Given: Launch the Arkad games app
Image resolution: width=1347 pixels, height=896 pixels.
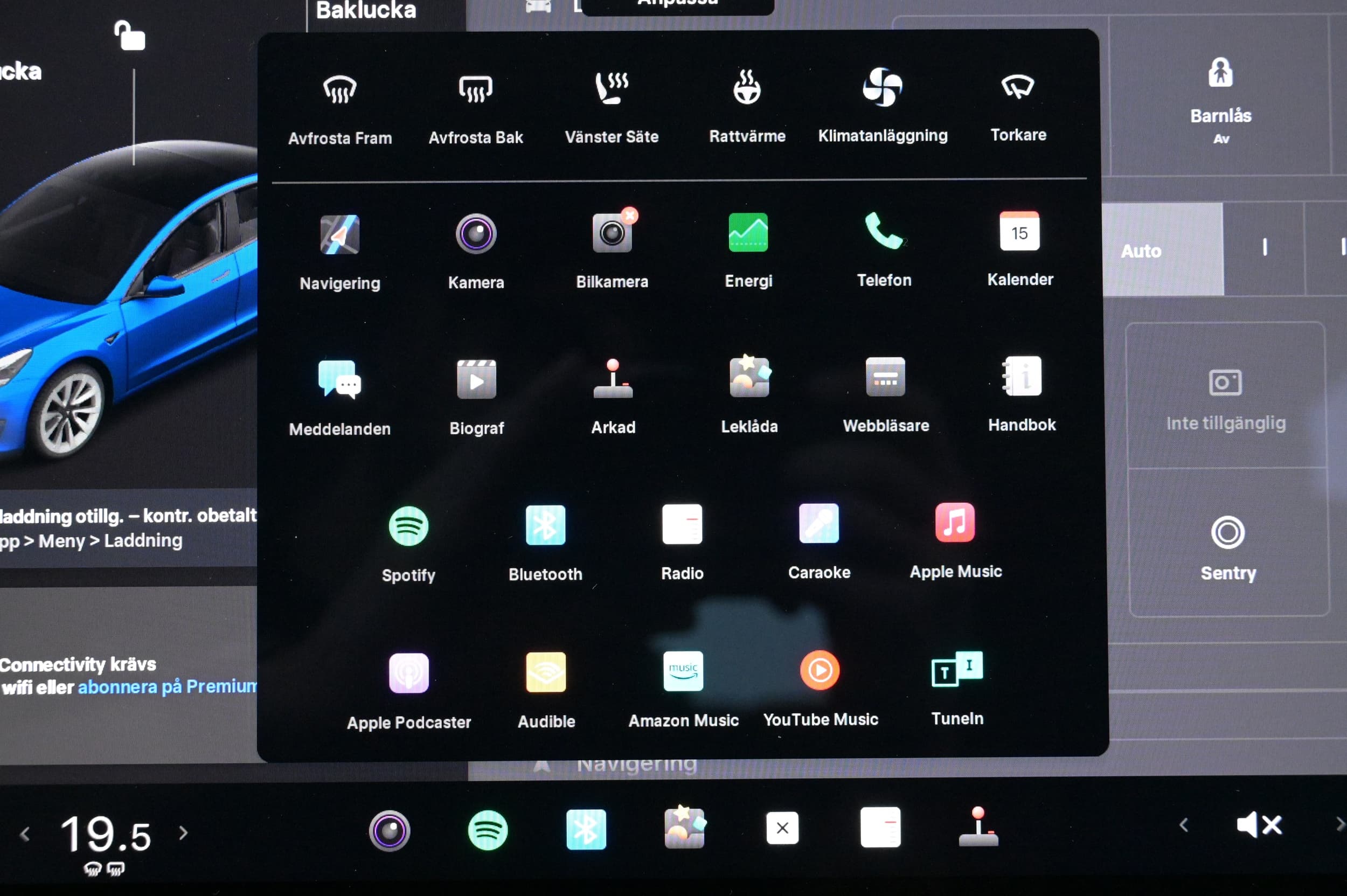Looking at the screenshot, I should click(x=613, y=395).
